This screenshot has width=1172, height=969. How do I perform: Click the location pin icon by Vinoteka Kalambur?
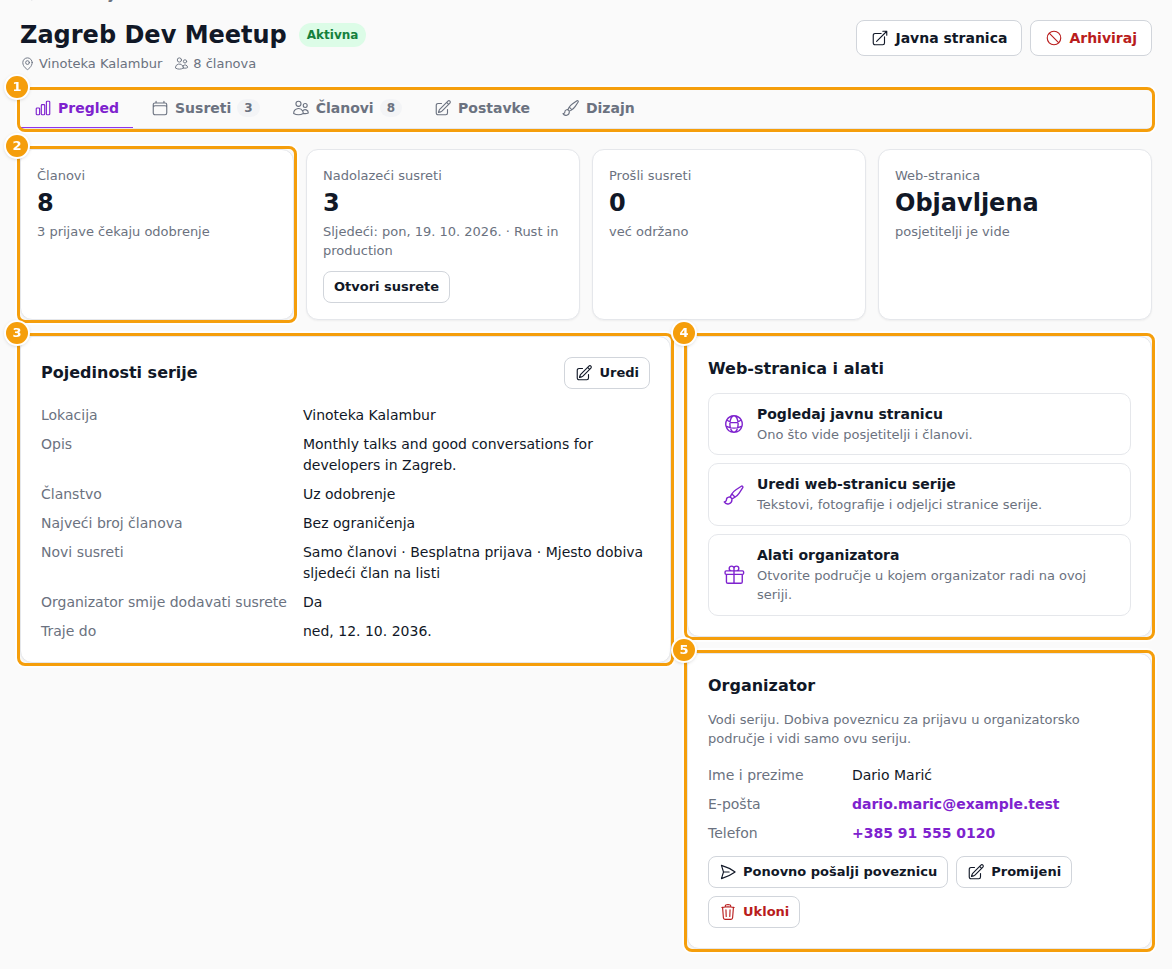pos(28,64)
